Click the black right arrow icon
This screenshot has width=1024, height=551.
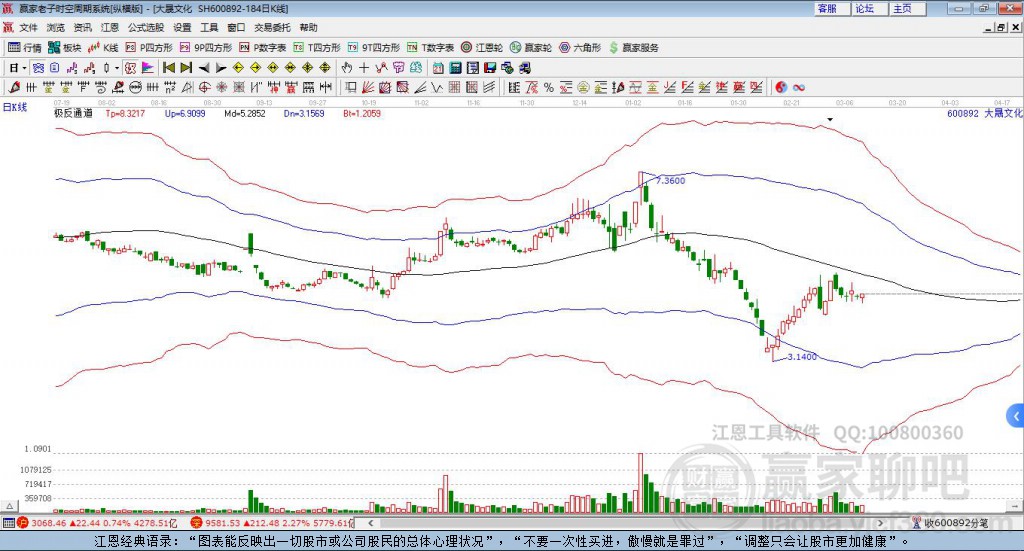(x=221, y=67)
